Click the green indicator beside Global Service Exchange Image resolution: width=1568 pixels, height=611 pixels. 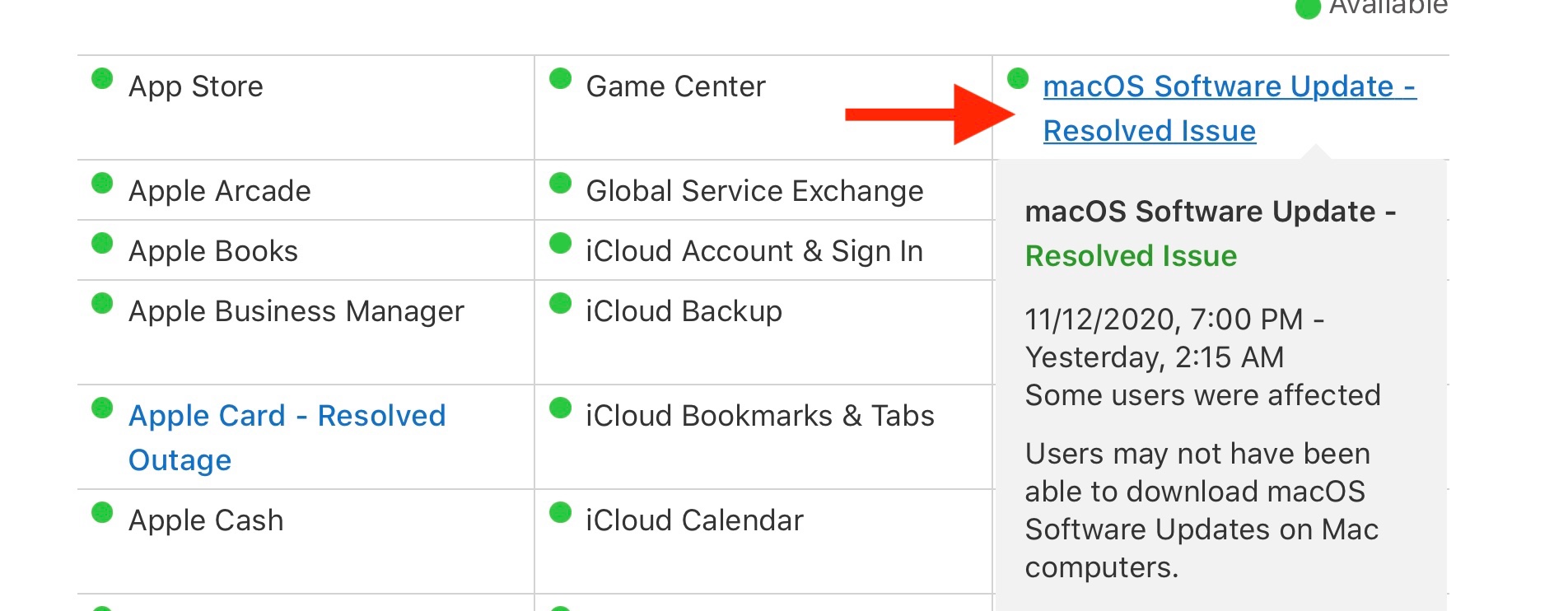point(560,183)
